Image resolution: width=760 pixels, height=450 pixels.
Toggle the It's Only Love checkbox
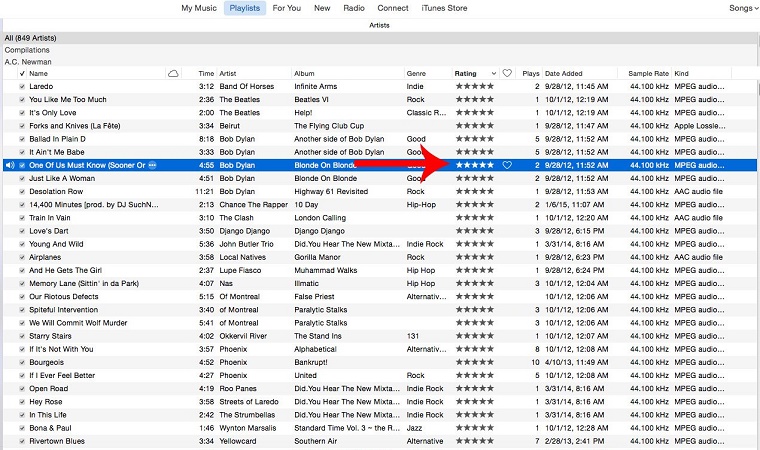click(x=22, y=113)
